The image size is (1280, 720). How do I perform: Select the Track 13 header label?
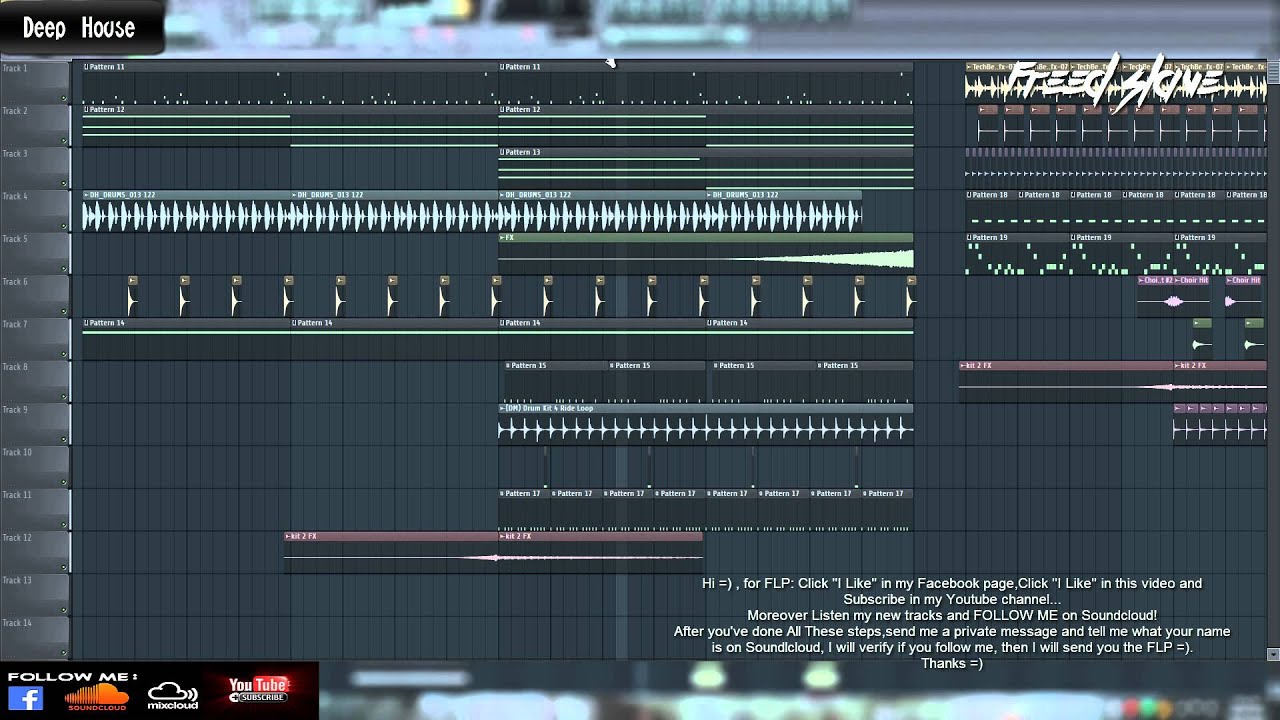[17, 580]
